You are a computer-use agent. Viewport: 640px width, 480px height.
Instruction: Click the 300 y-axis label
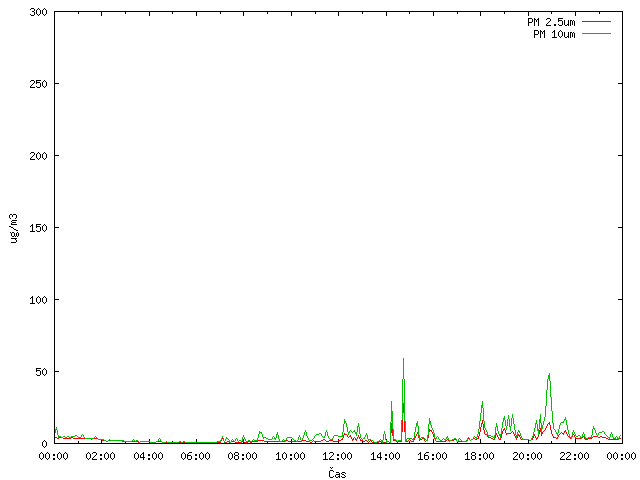(38, 12)
